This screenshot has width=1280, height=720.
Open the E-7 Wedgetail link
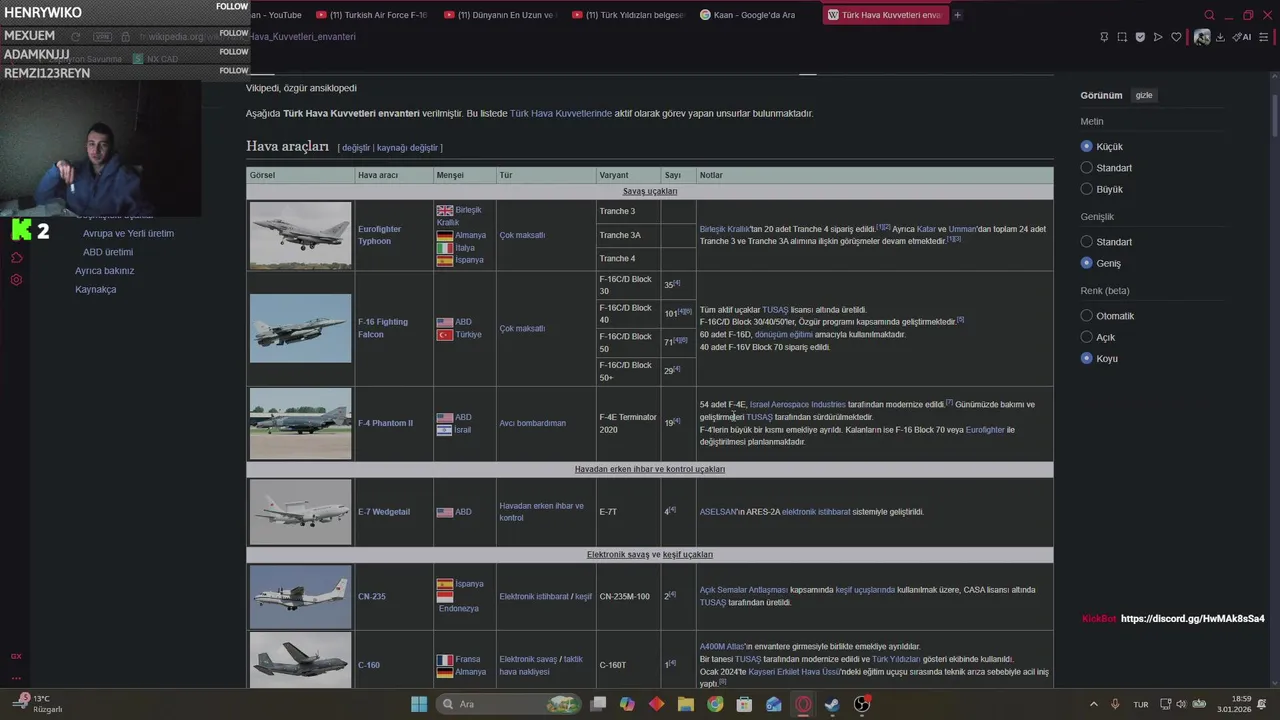tap(384, 512)
